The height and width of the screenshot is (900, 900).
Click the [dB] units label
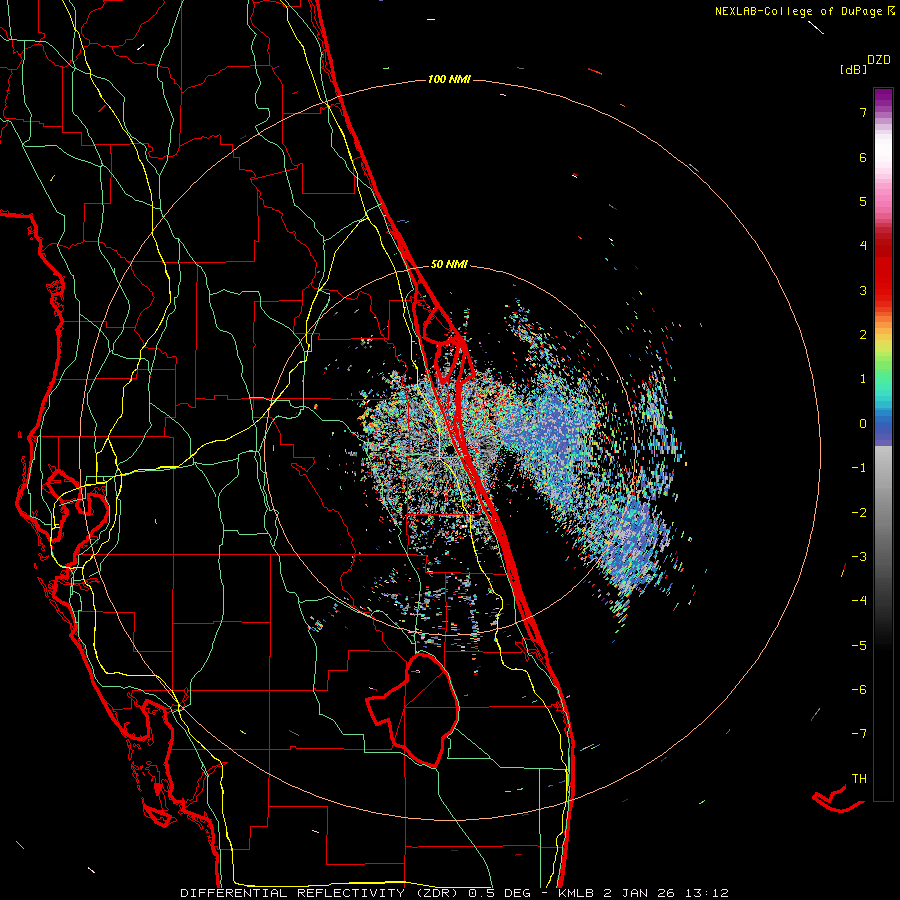853,70
